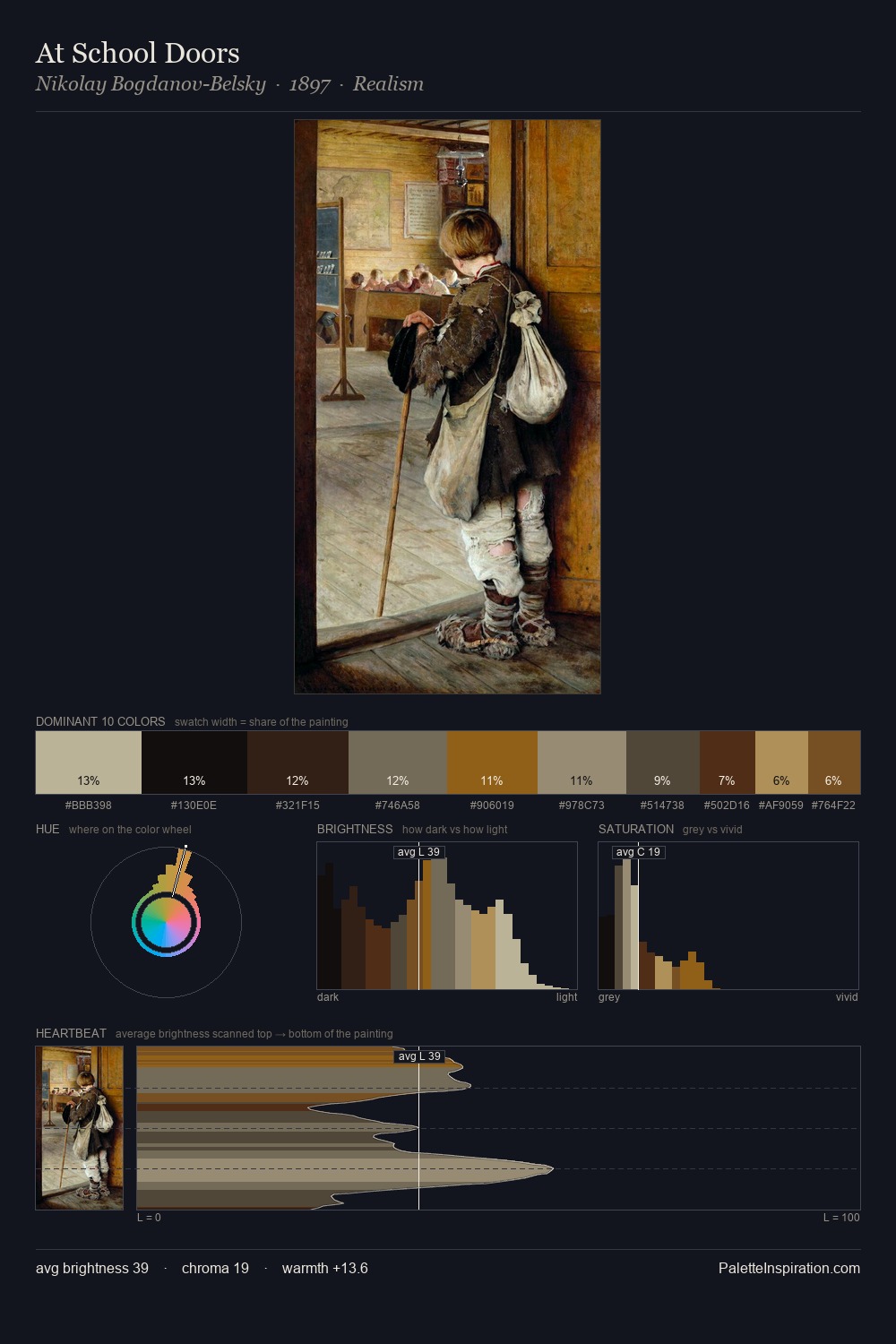The height and width of the screenshot is (1344, 896).
Task: Click the 'chroma 19' footer stat
Action: 215,1268
